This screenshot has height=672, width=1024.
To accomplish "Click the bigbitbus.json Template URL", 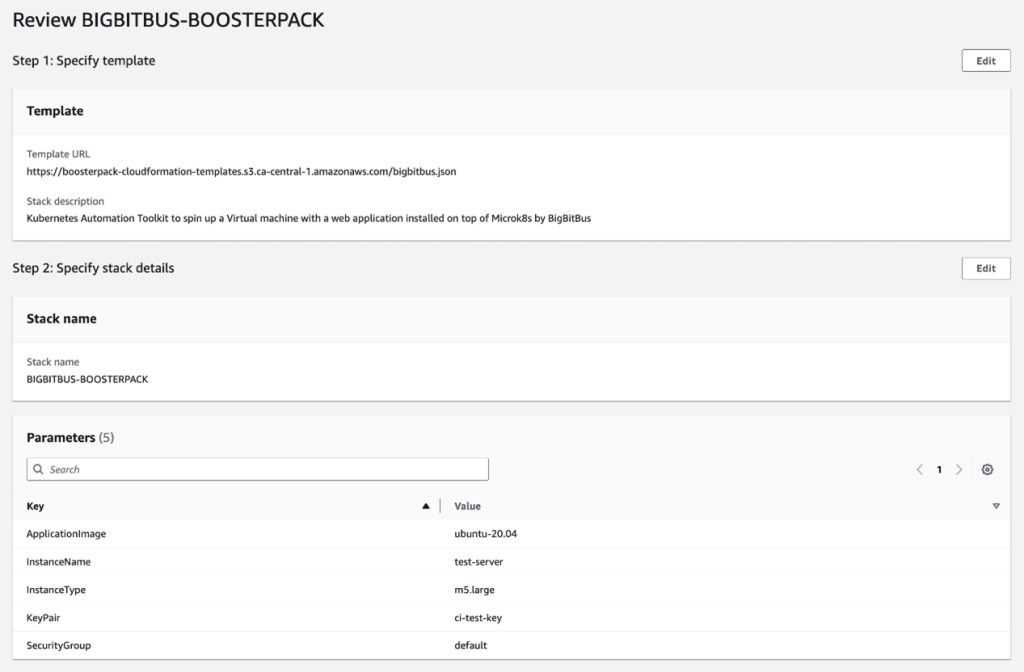I will (x=241, y=172).
